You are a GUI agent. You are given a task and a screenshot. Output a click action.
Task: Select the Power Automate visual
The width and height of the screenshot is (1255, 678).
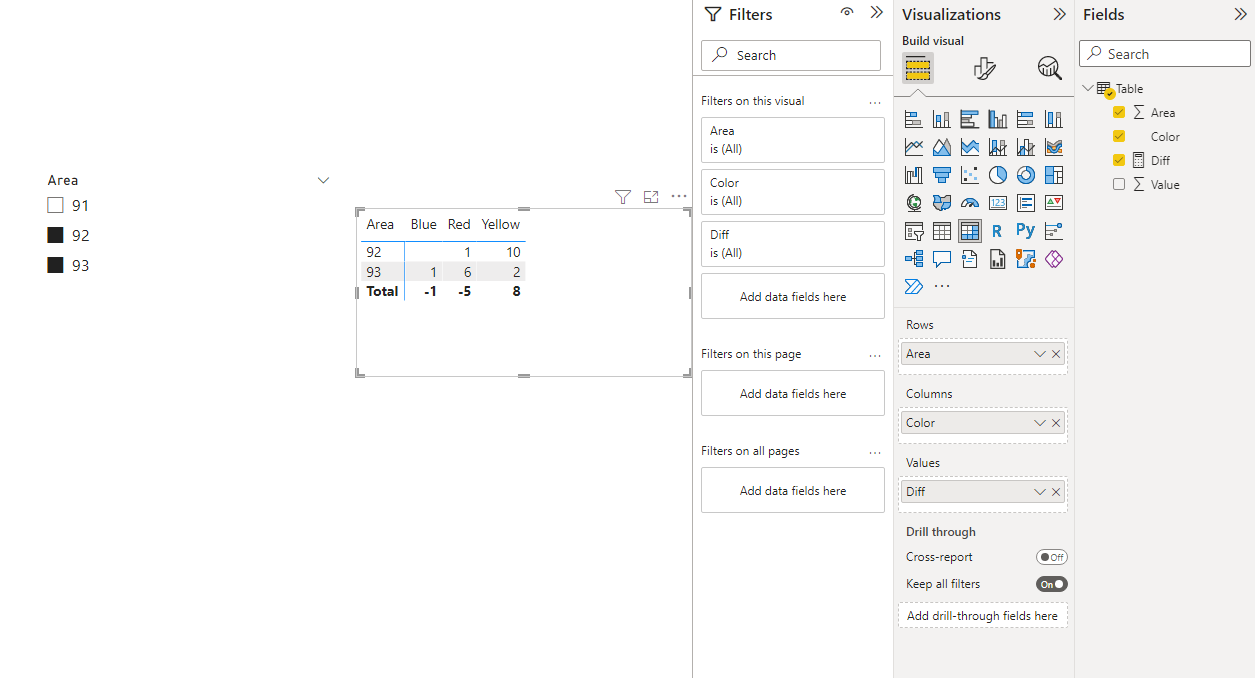pyautogui.click(x=913, y=287)
